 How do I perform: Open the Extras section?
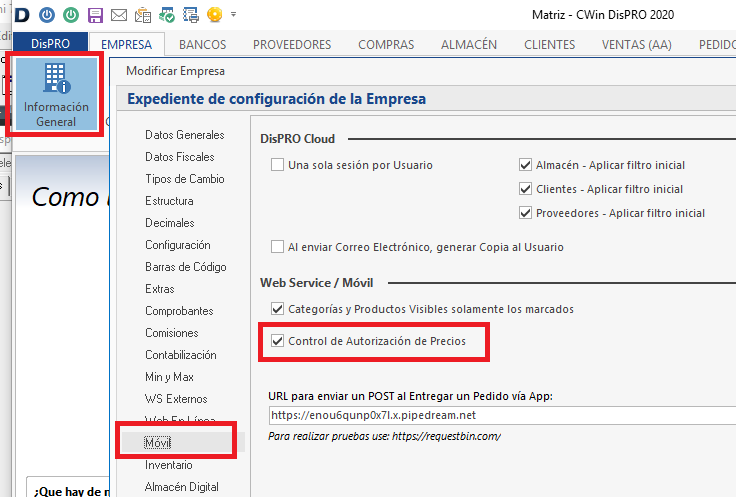(x=160, y=289)
